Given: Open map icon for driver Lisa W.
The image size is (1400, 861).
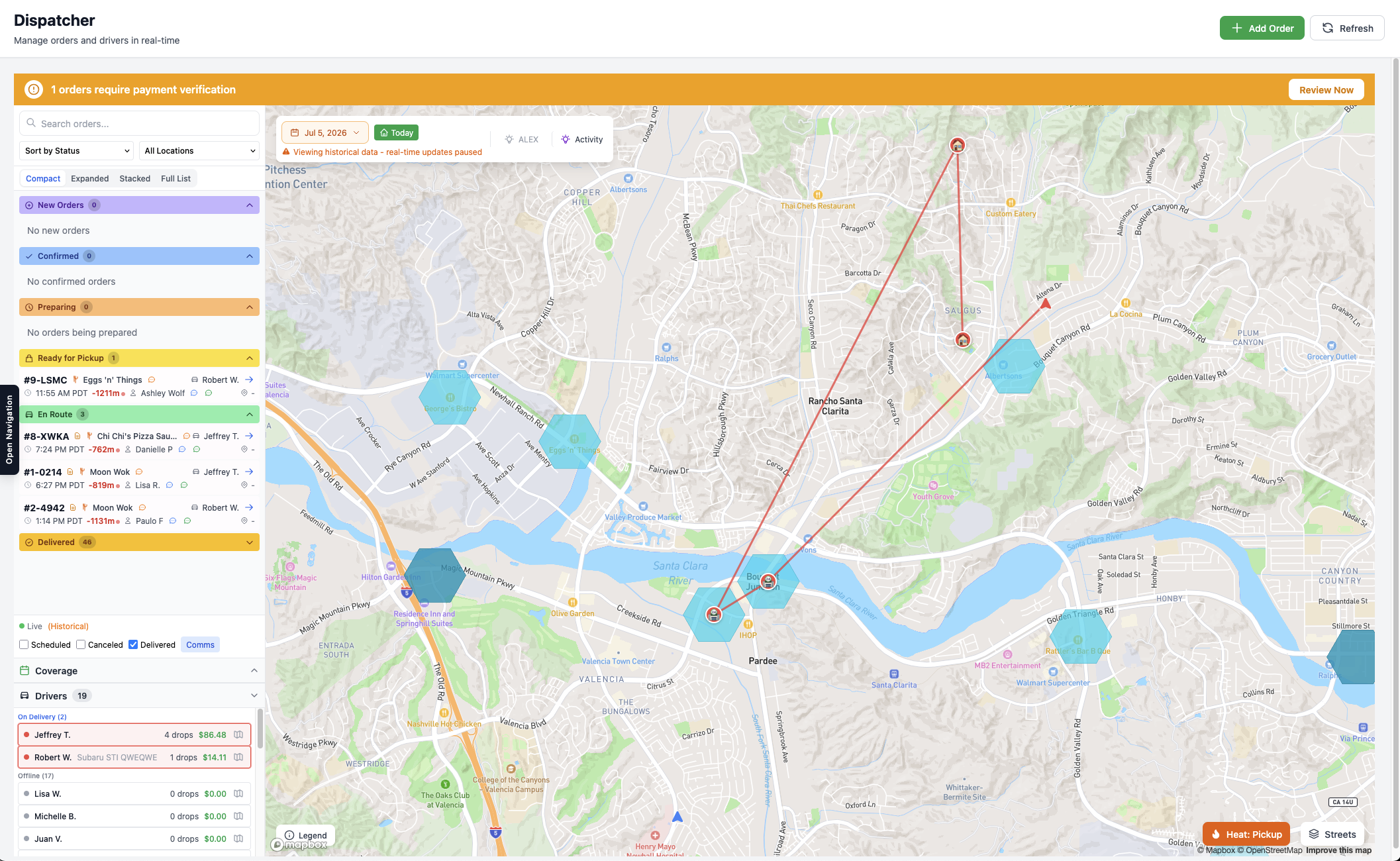Looking at the screenshot, I should (x=238, y=793).
